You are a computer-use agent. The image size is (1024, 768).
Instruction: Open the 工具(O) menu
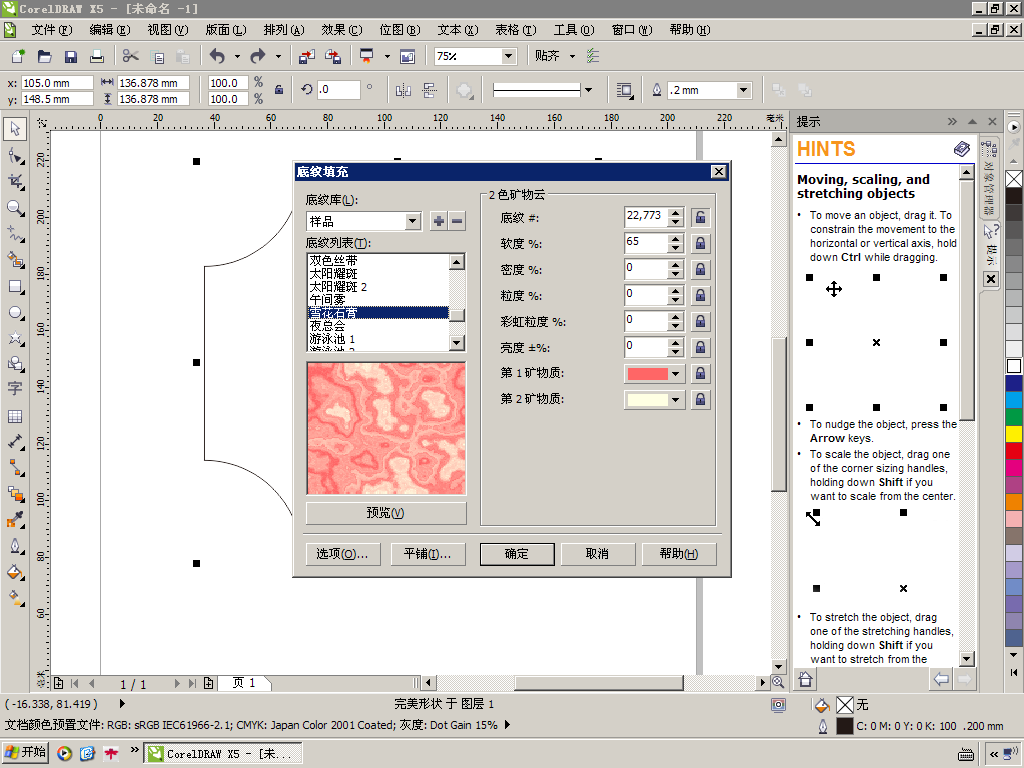click(x=574, y=30)
